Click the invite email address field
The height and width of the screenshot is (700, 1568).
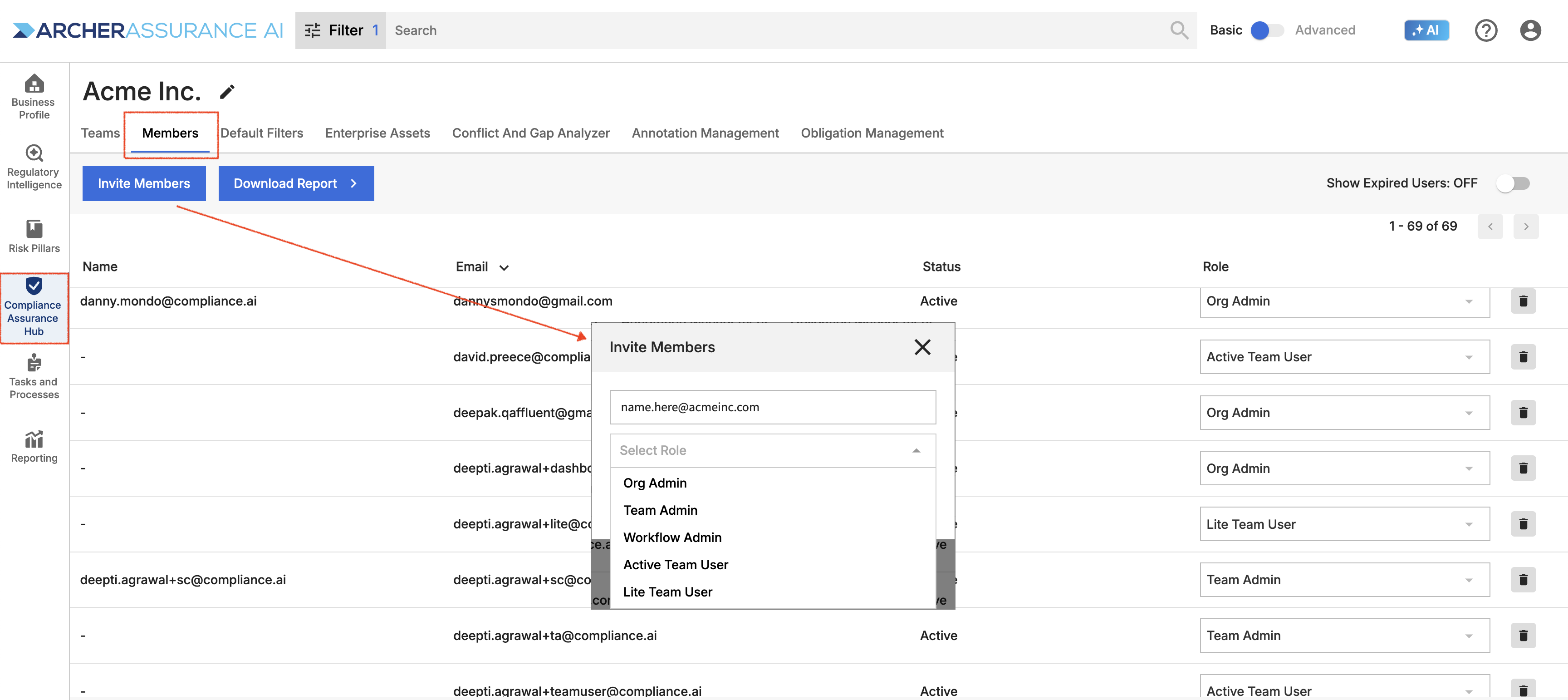tap(772, 407)
